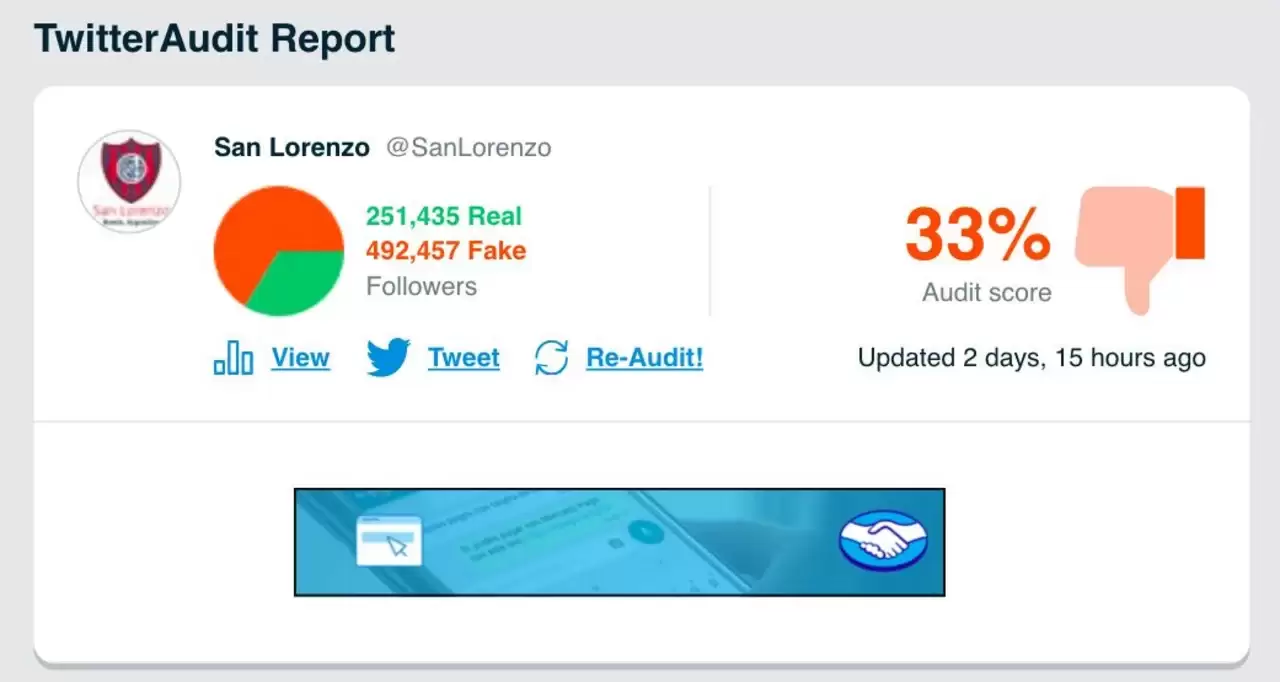This screenshot has width=1280, height=682.
Task: Click the 33% audit score number
Action: pos(977,235)
